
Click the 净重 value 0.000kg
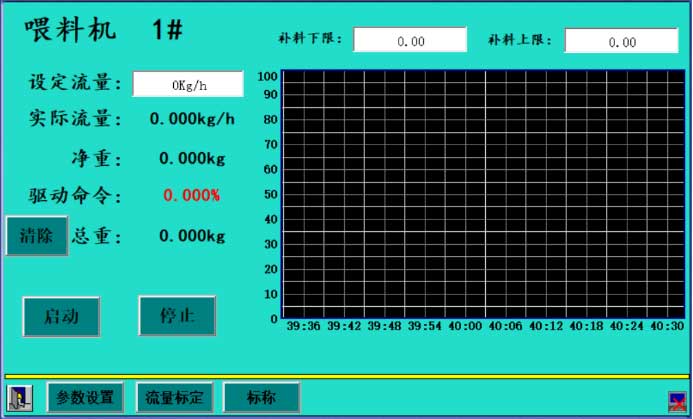pyautogui.click(x=192, y=158)
